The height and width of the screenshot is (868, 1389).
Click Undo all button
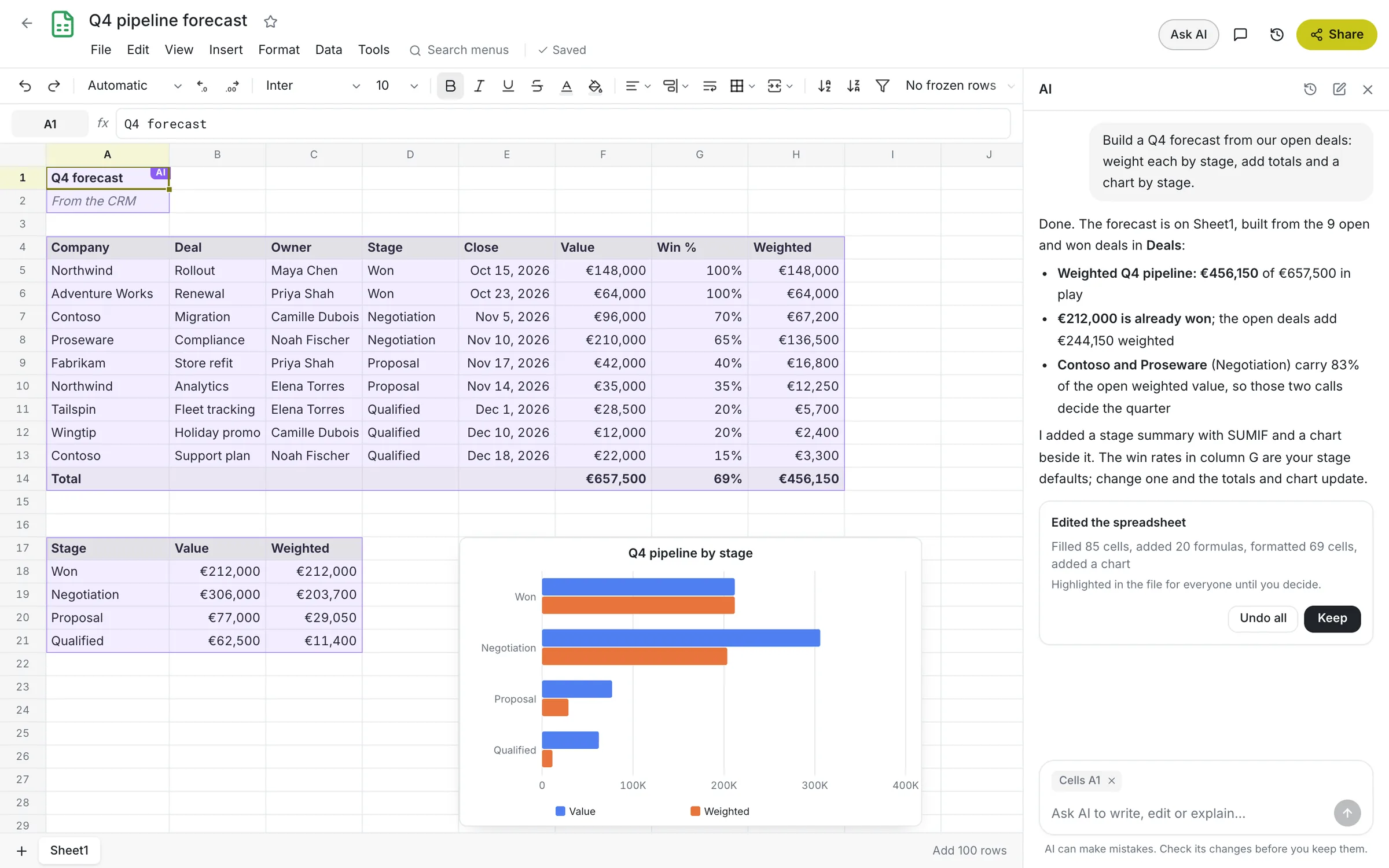[1263, 618]
